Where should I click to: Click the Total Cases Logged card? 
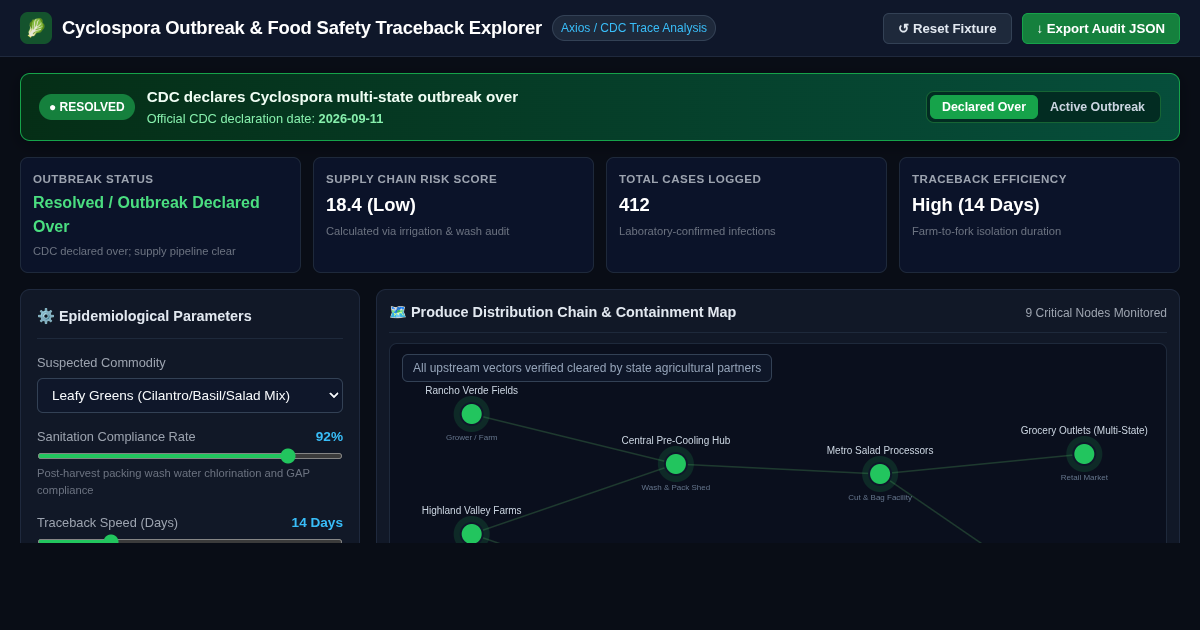746,215
